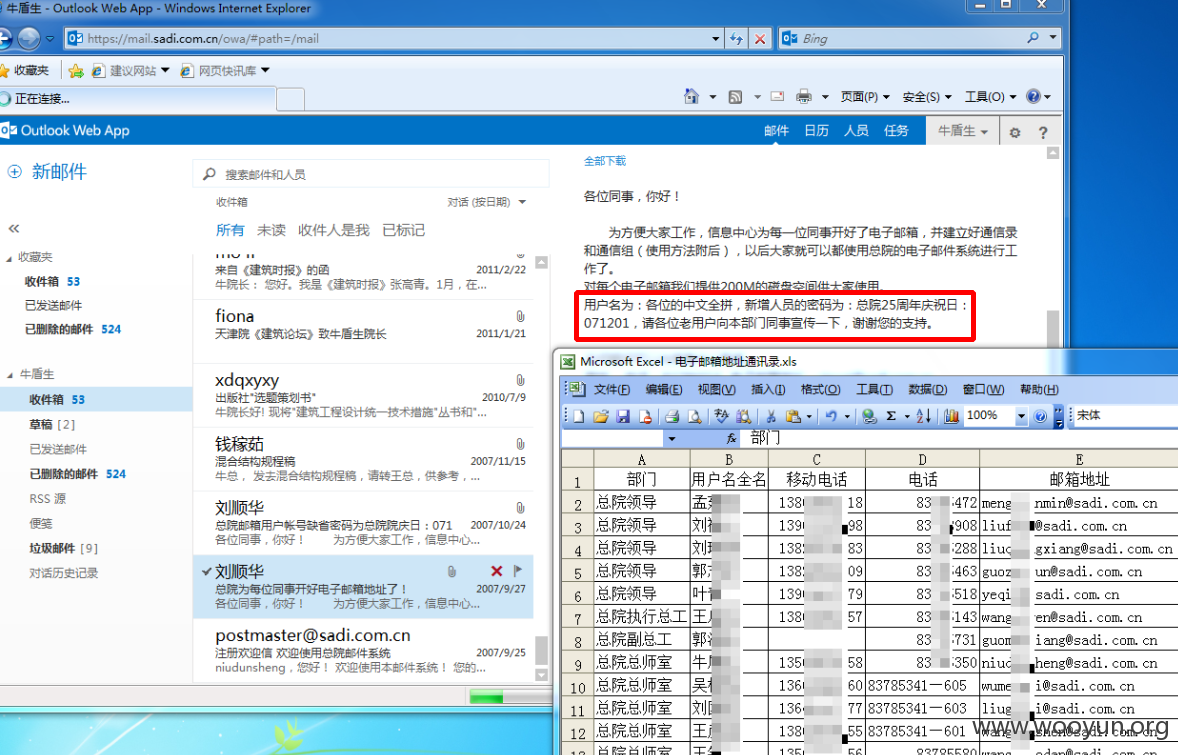
Task: Click the Excel Help question icon
Action: (1040, 416)
